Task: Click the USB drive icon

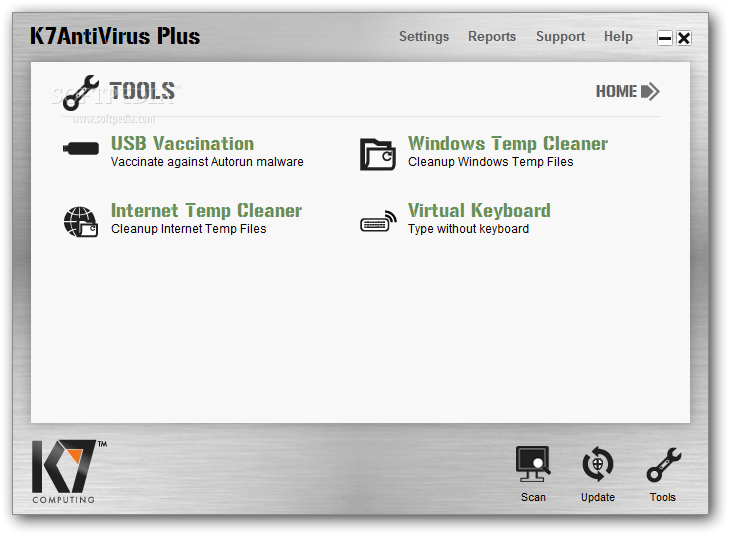Action: [x=81, y=148]
